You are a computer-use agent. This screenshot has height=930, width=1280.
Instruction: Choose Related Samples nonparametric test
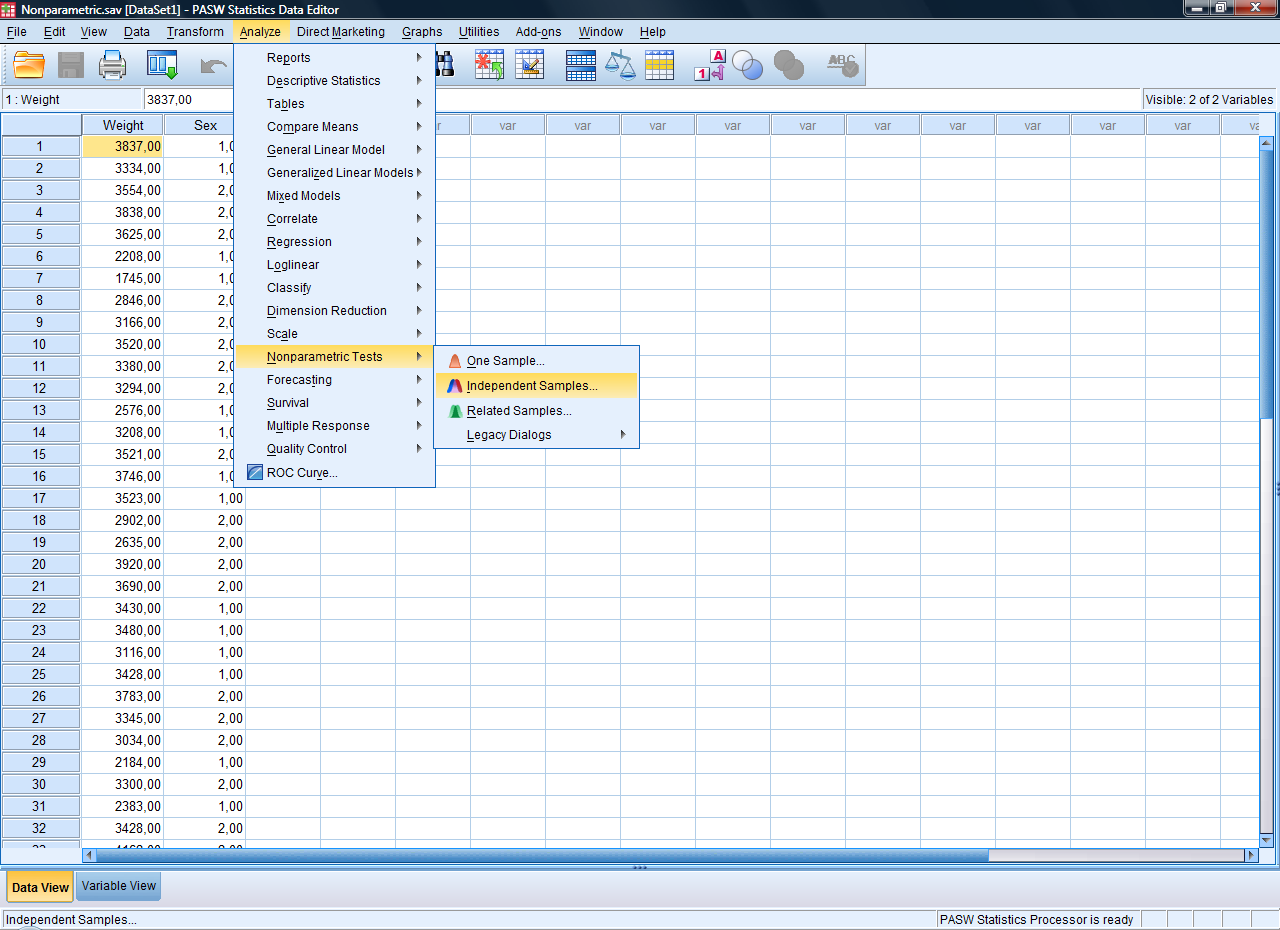click(x=536, y=411)
